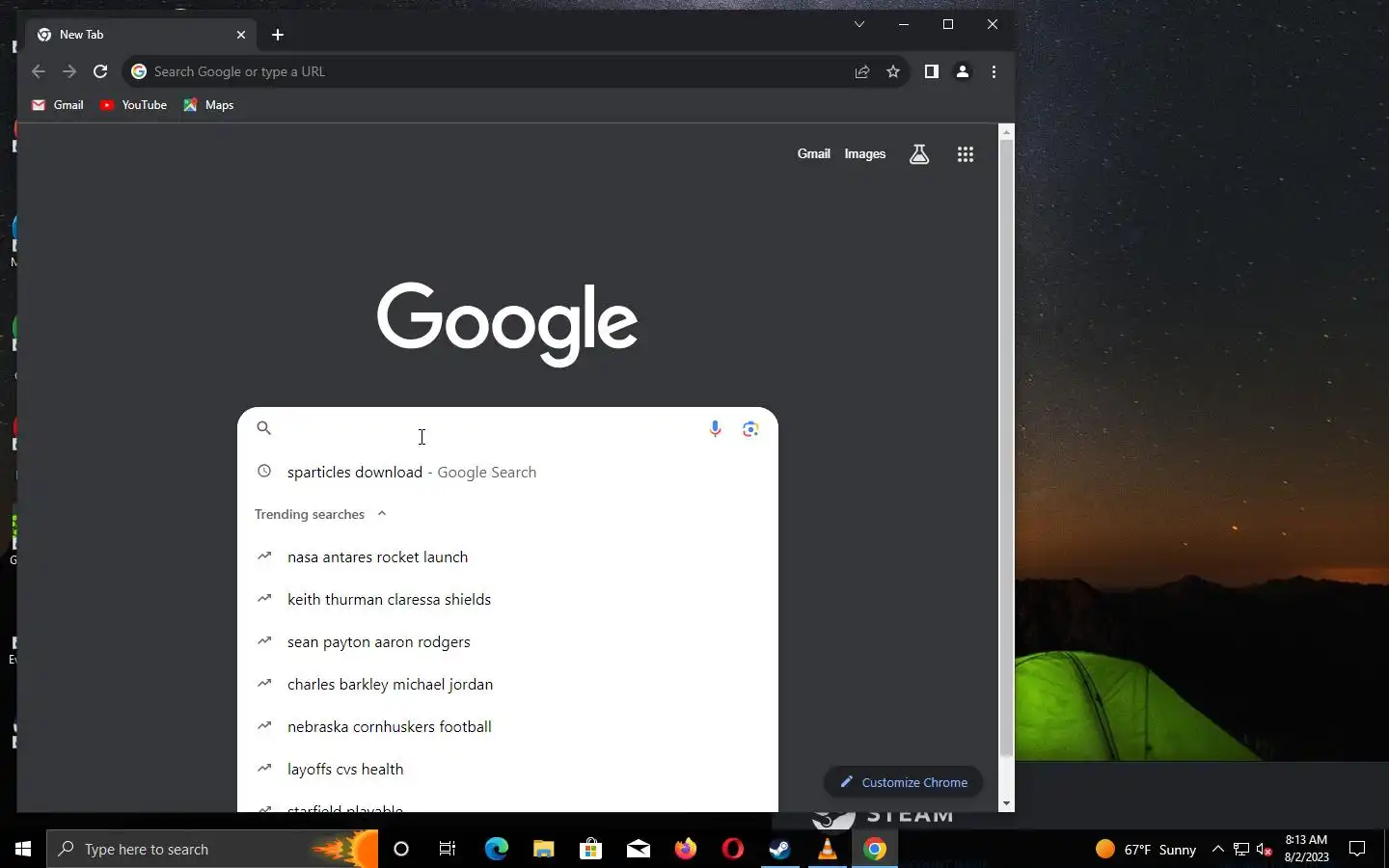The height and width of the screenshot is (868, 1389).
Task: Open Mail app from taskbar
Action: pos(638,849)
